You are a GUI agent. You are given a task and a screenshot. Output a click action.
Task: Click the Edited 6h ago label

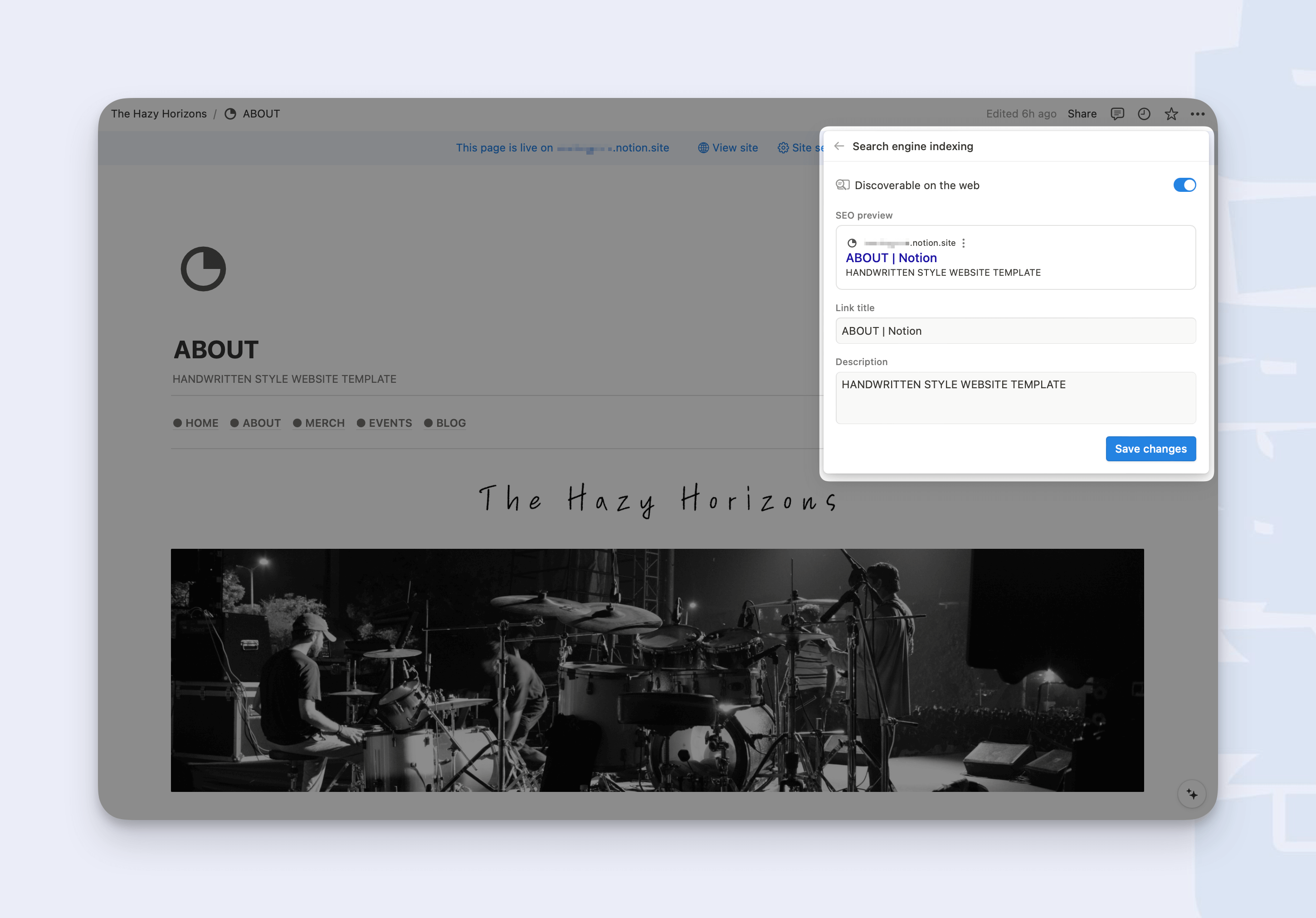point(1021,113)
